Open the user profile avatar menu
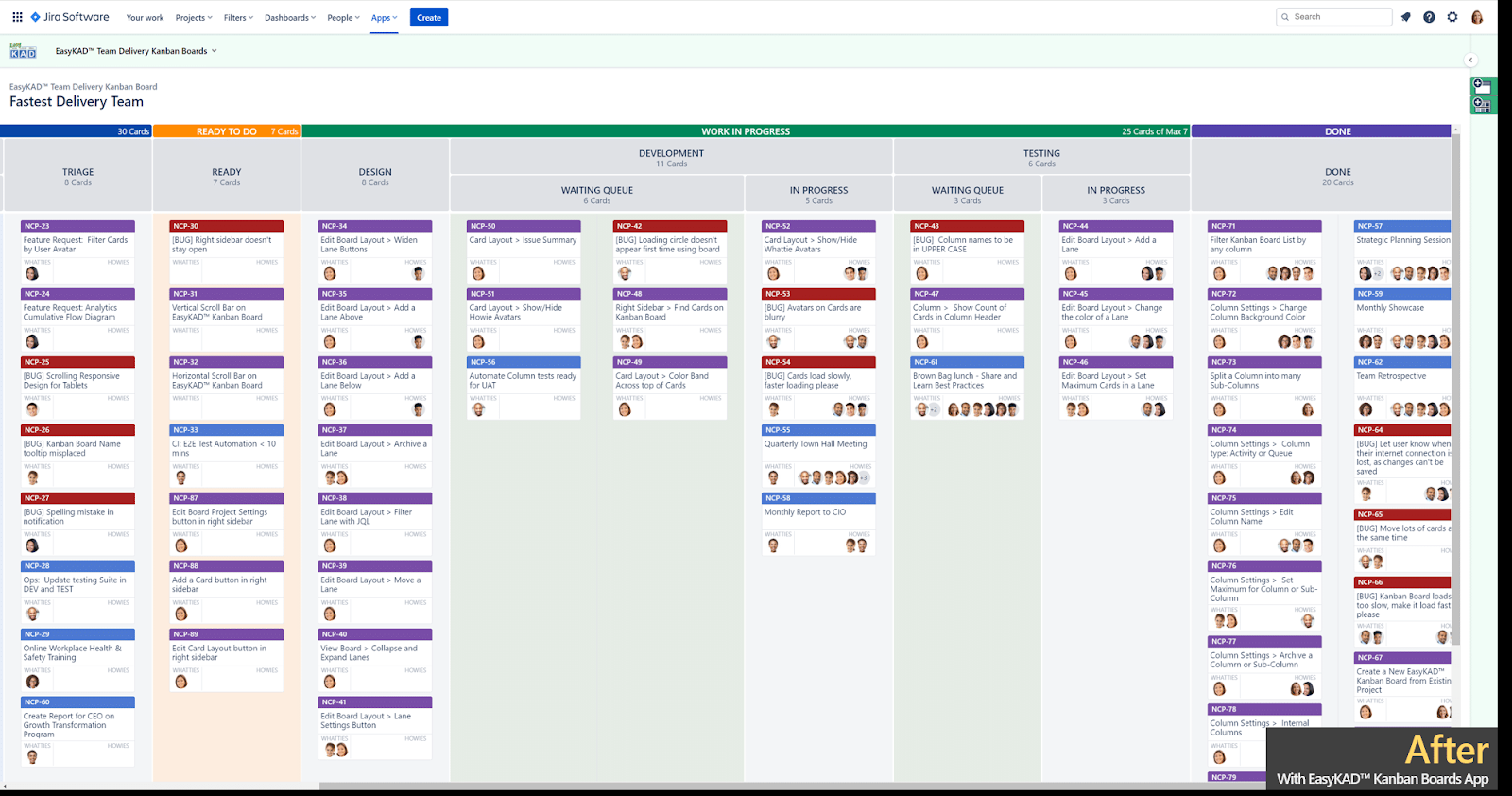The image size is (1512, 796). point(1477,17)
